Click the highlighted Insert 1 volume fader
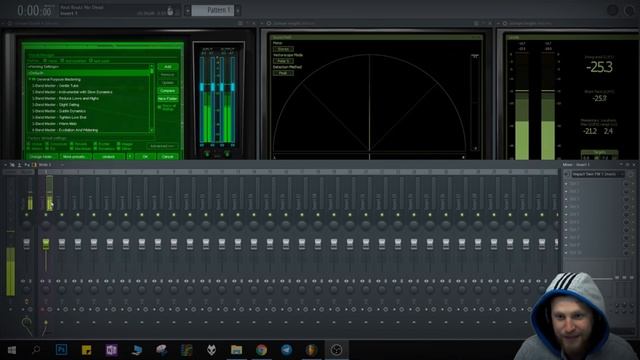Viewport: 640px width, 360px height. [x=46, y=244]
